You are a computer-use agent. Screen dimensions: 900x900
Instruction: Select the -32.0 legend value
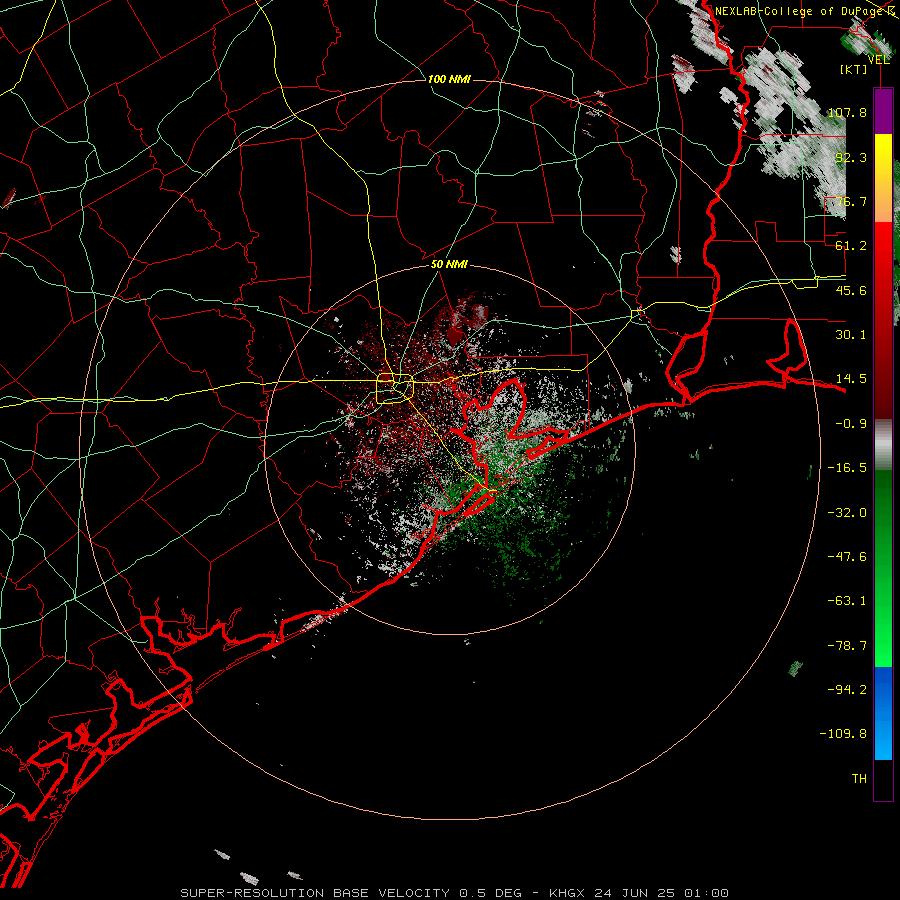click(x=847, y=513)
